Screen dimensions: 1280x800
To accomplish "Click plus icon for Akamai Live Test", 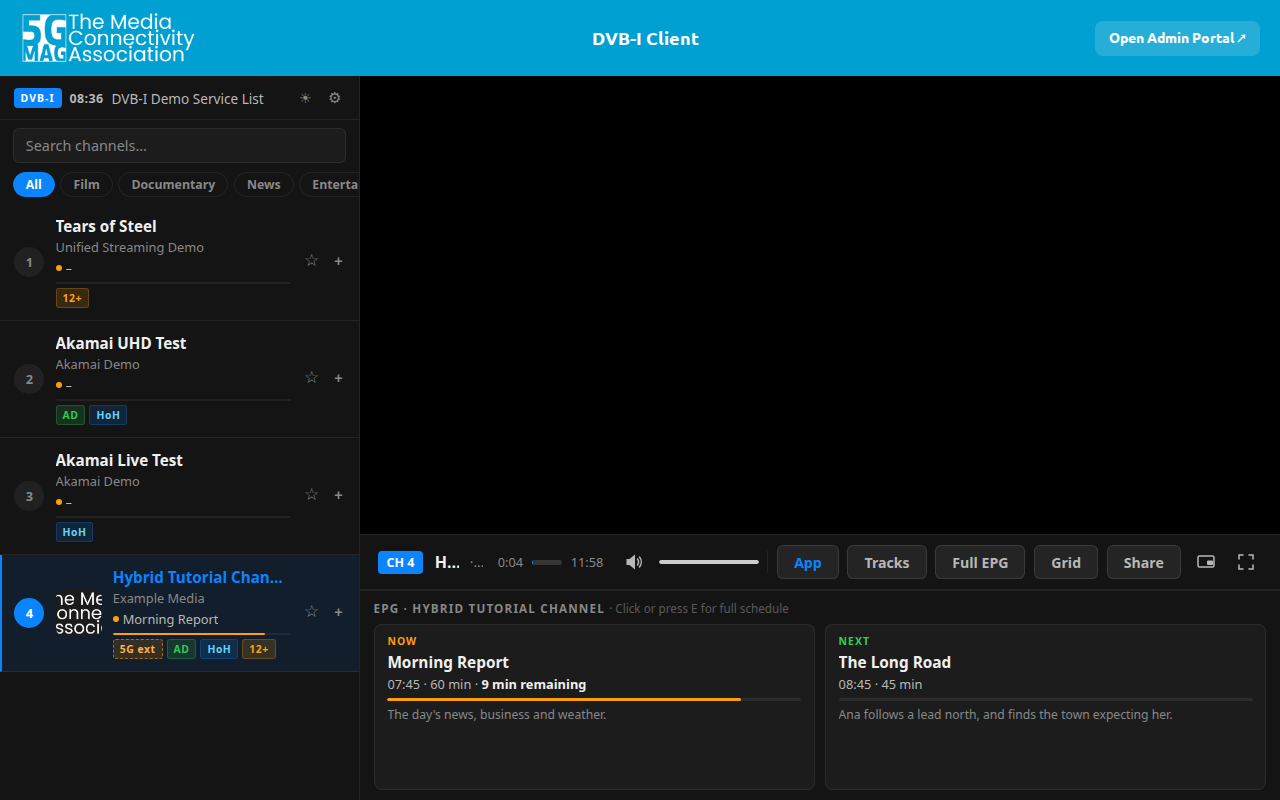I will point(338,495).
